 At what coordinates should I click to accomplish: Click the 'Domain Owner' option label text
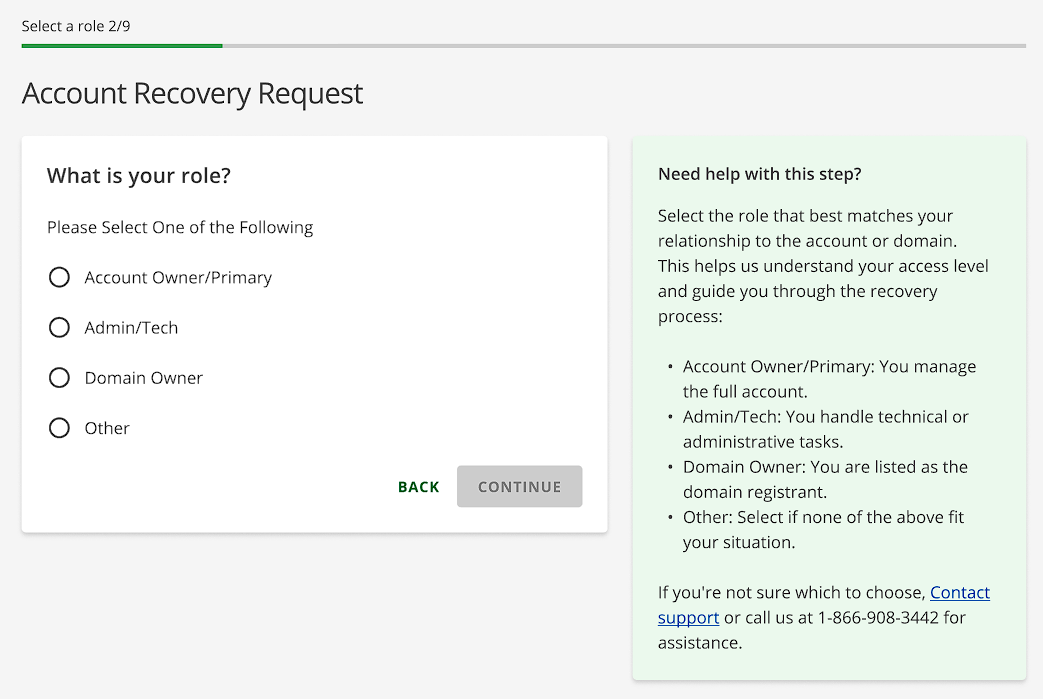[143, 378]
